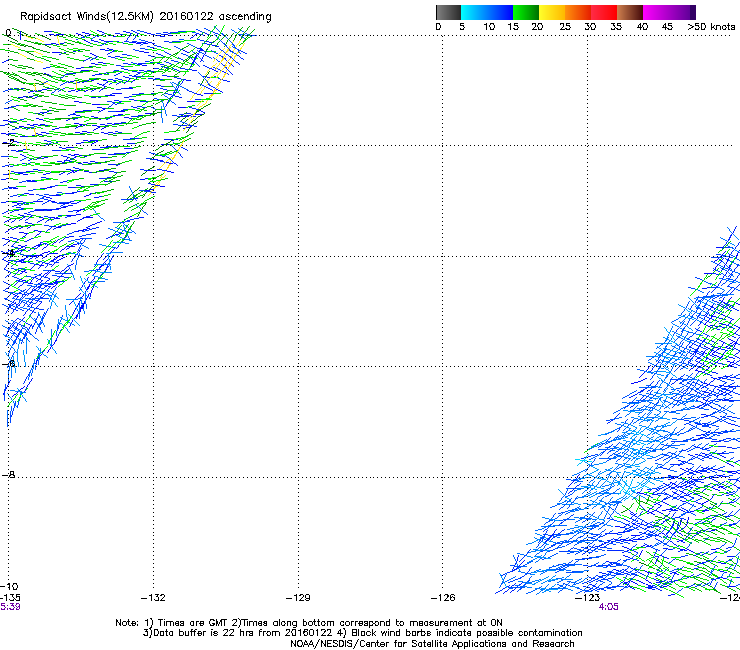
Task: Click the yellow 20-25 knots color segment
Action: 552,12
